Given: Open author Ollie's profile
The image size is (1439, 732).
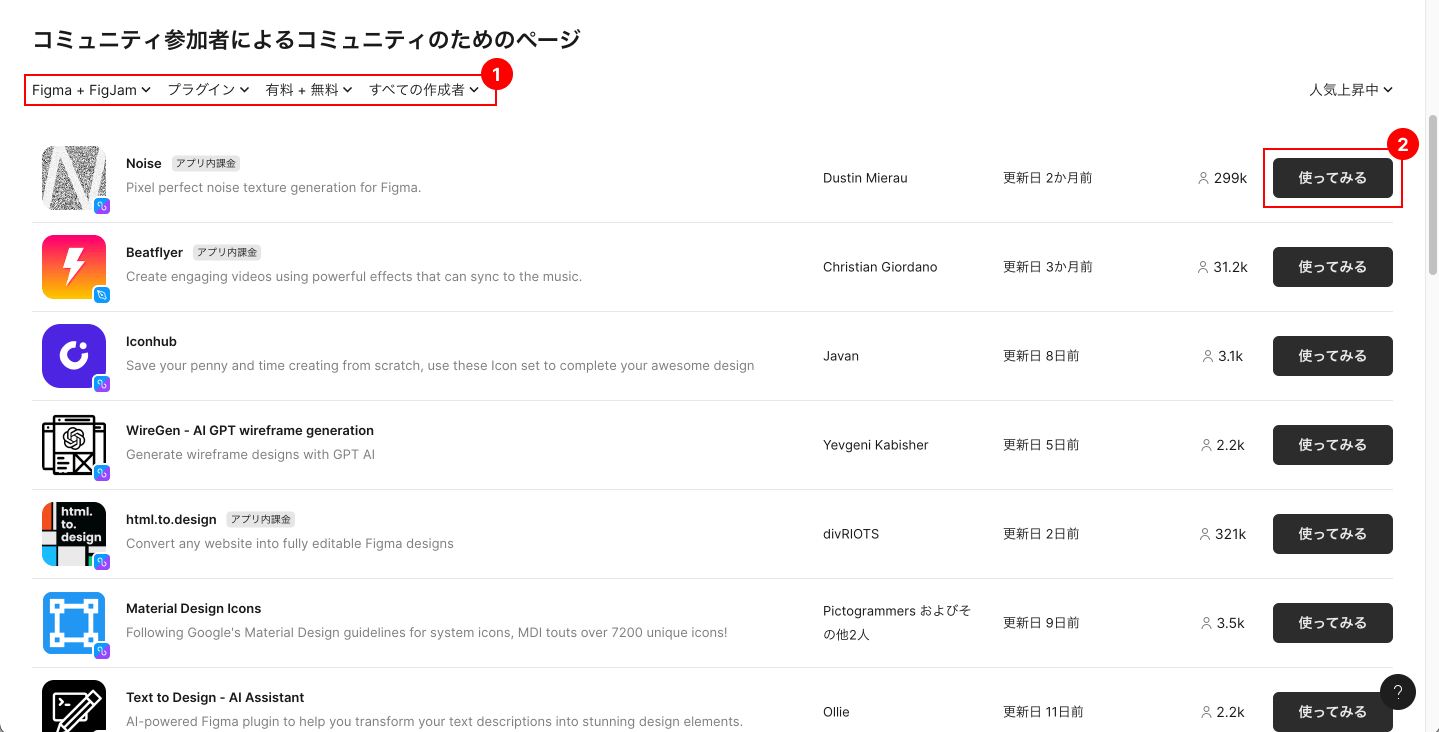Looking at the screenshot, I should point(836,712).
